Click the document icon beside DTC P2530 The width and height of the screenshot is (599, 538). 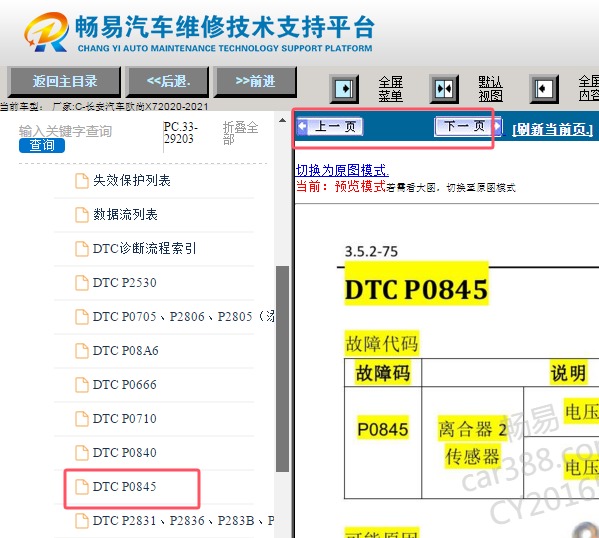[x=81, y=283]
